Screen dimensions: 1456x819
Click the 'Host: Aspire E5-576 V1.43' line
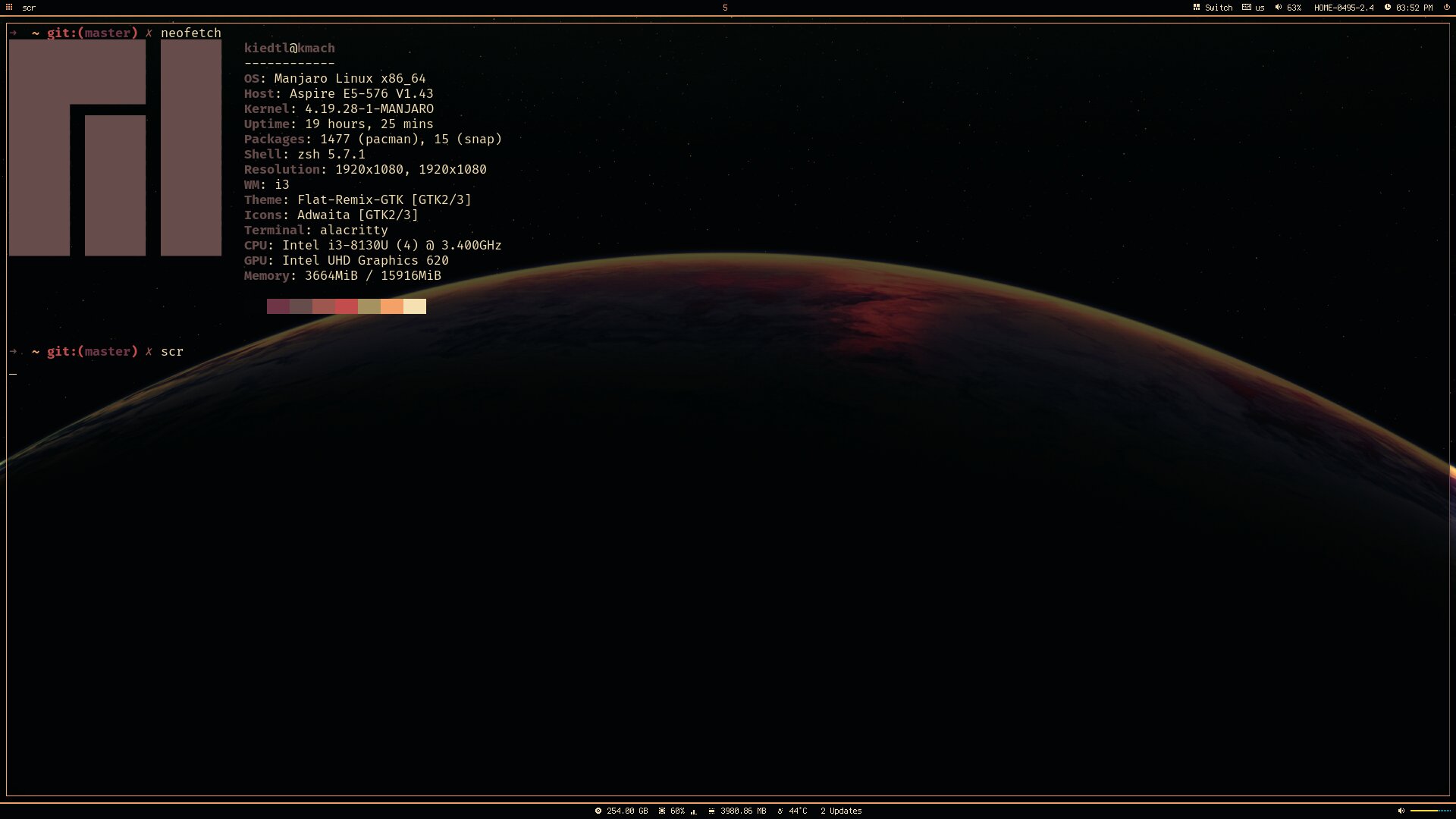point(339,93)
